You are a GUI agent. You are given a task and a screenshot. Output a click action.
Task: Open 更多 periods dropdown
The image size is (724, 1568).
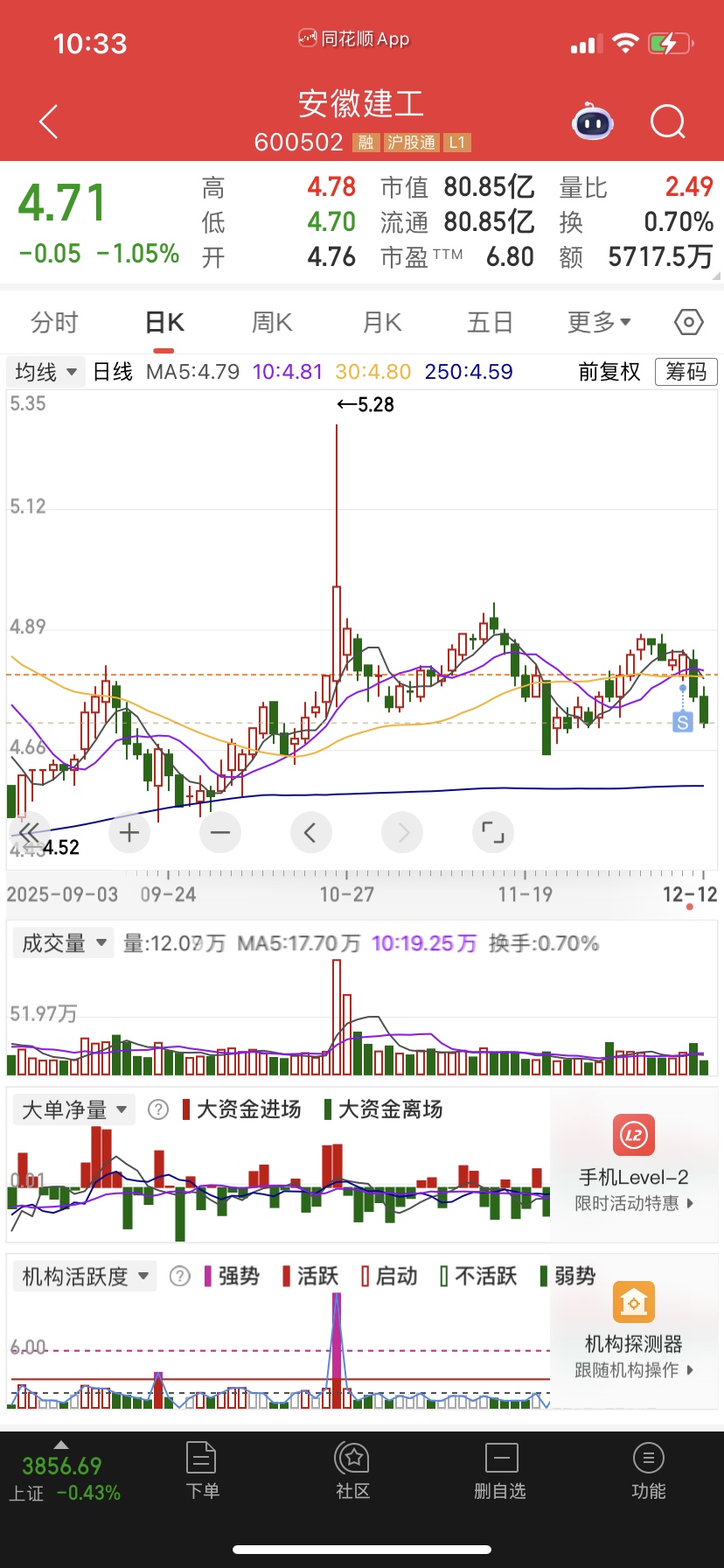pyautogui.click(x=599, y=322)
